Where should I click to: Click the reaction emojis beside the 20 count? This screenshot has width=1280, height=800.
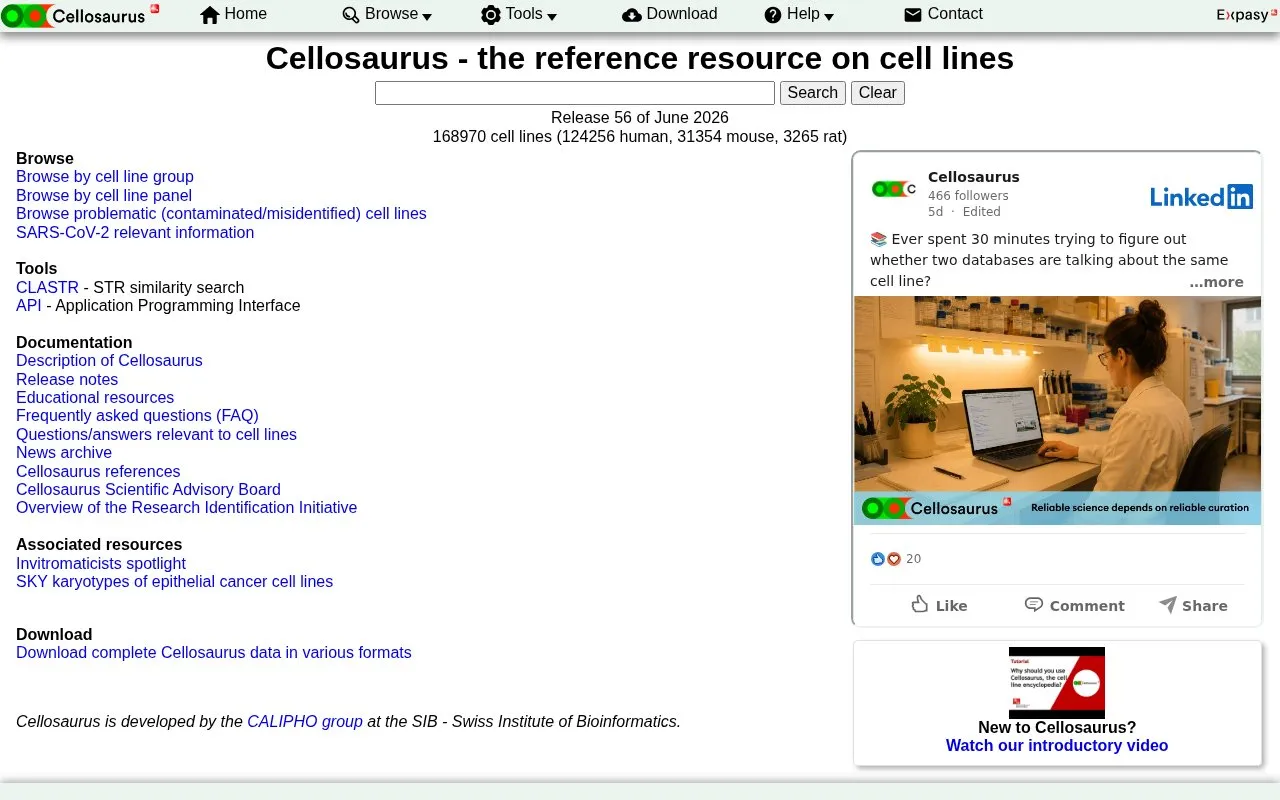tap(886, 559)
